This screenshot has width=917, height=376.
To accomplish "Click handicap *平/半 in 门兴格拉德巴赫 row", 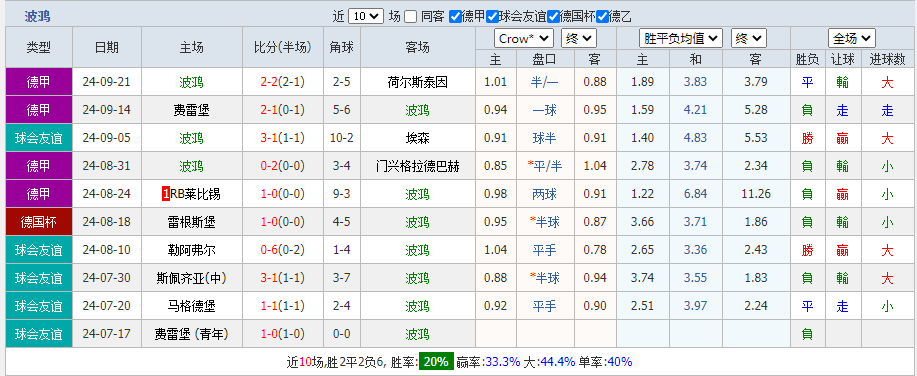I will (x=544, y=166).
